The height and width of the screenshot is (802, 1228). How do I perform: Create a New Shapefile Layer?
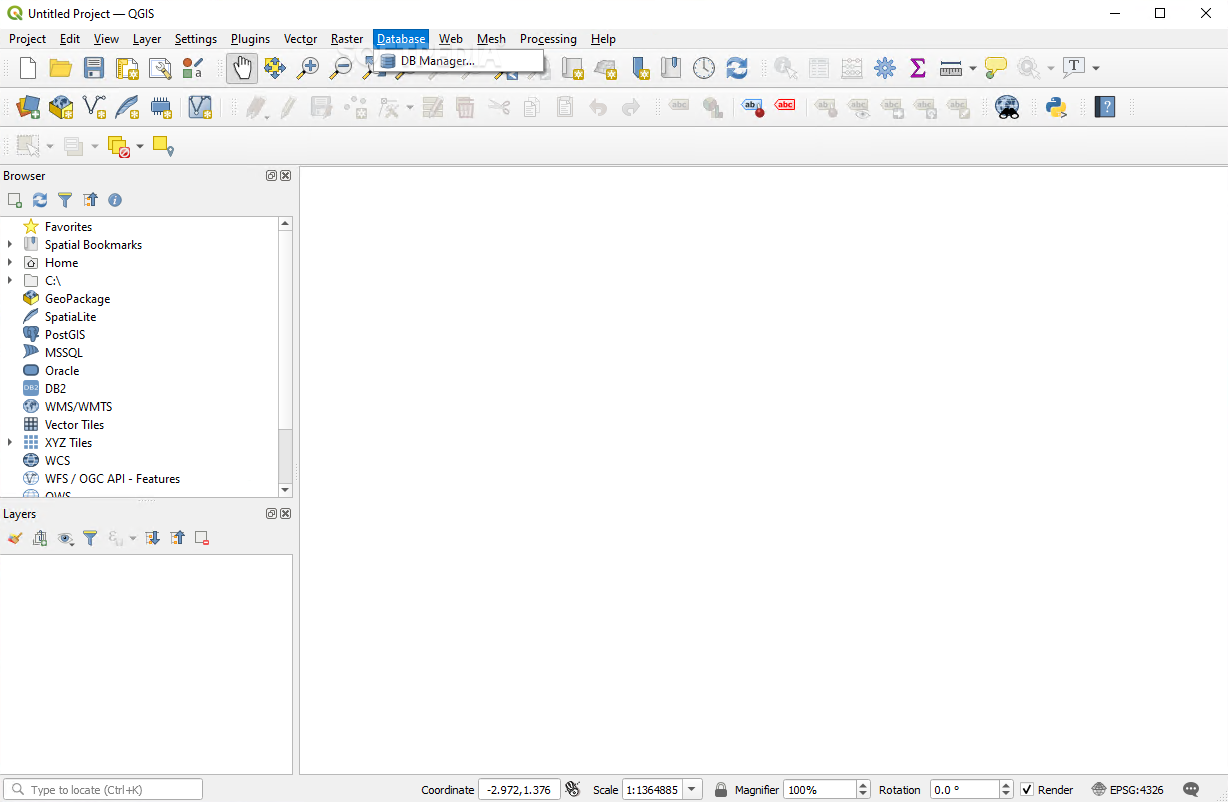tap(94, 106)
